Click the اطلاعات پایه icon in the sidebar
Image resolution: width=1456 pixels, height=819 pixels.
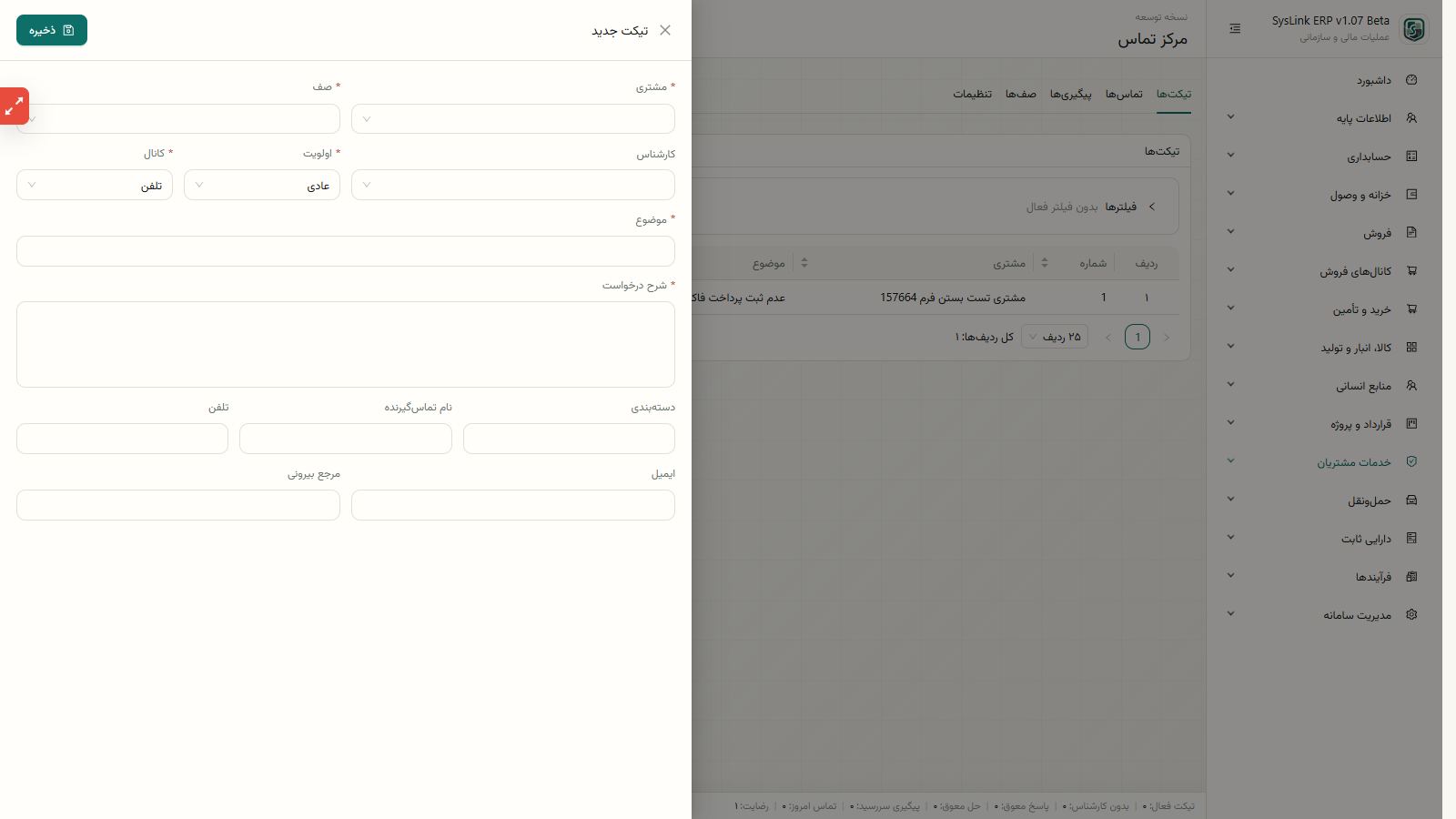1411,118
